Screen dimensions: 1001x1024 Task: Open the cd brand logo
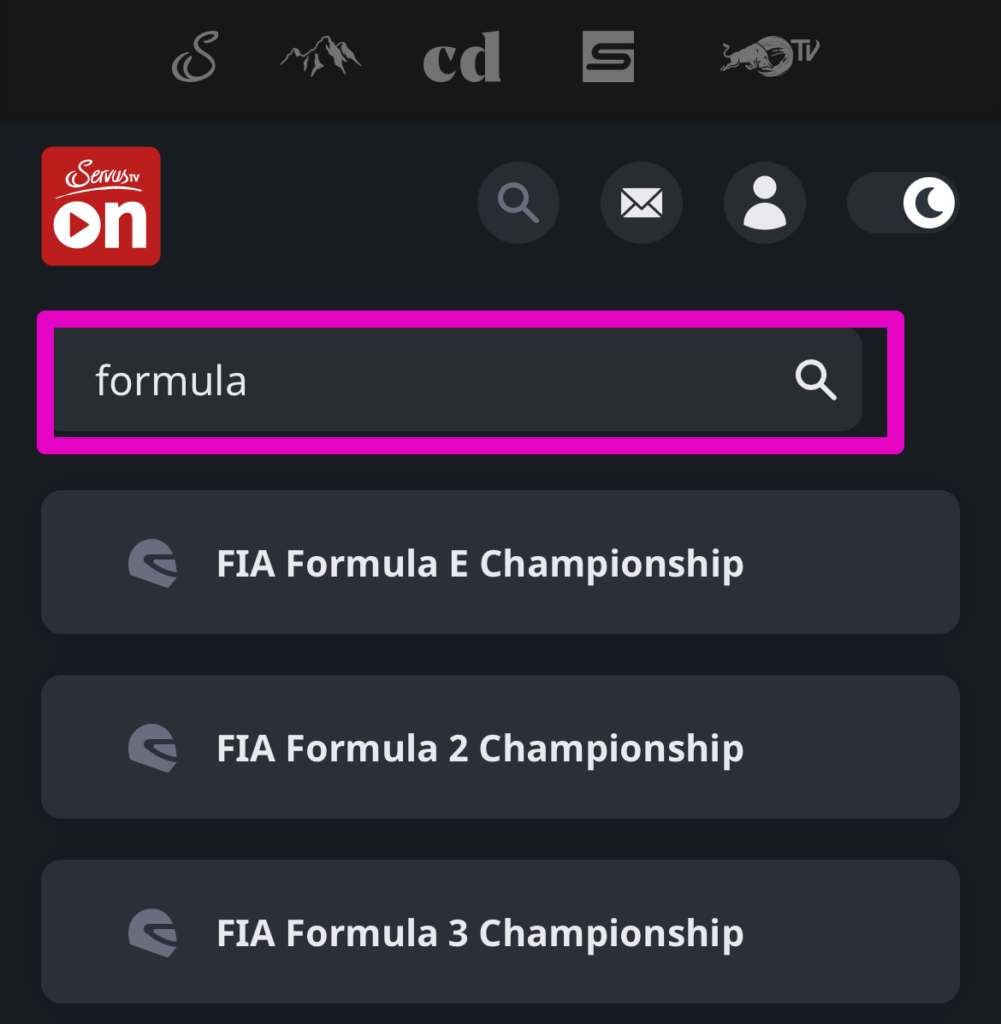click(461, 58)
